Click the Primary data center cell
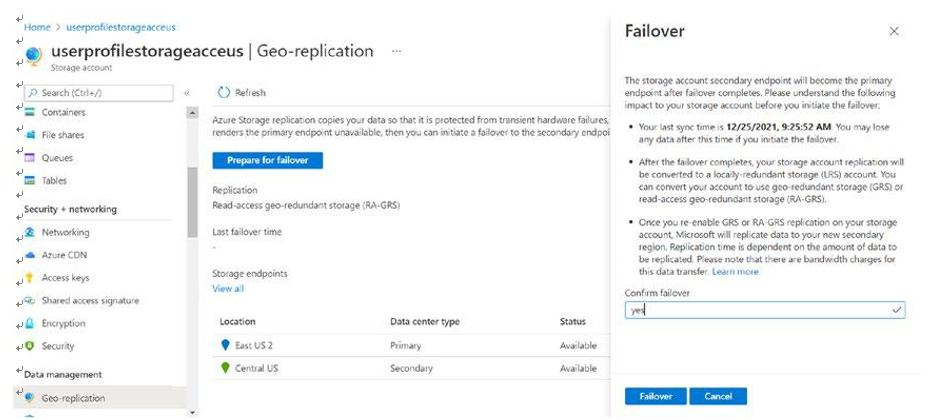The image size is (933, 420). pyautogui.click(x=405, y=345)
